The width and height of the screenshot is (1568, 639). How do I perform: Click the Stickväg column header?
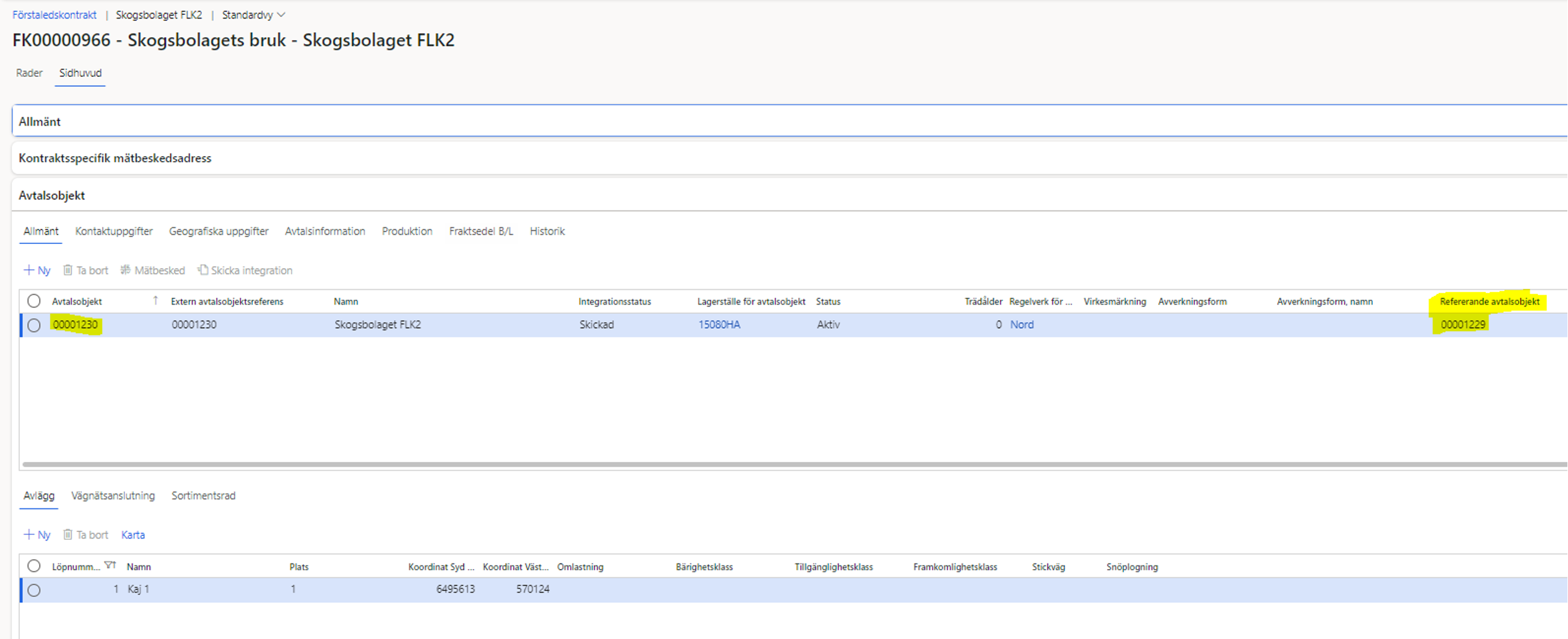(1048, 567)
